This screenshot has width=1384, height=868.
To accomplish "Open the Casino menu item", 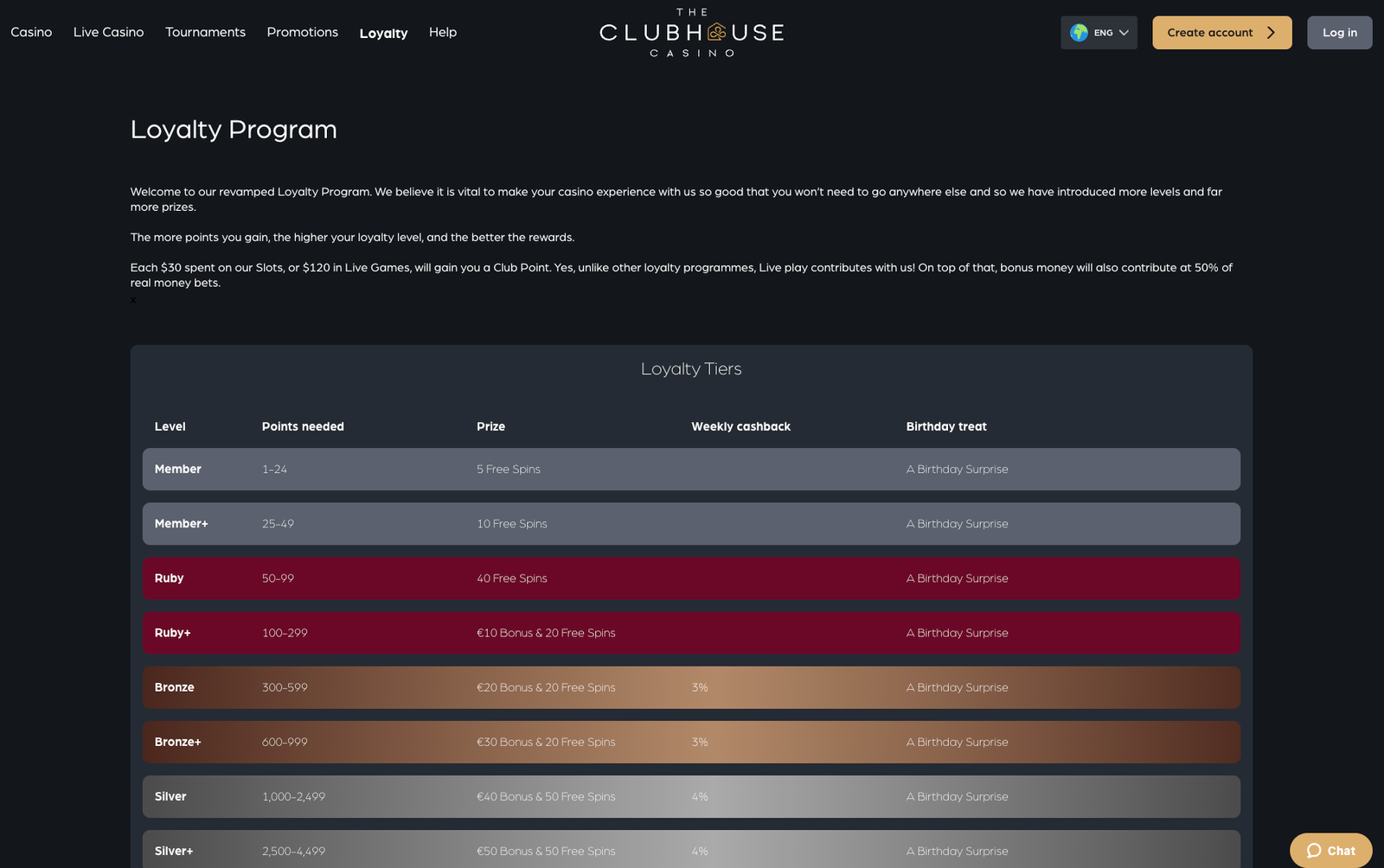I will click(x=31, y=32).
